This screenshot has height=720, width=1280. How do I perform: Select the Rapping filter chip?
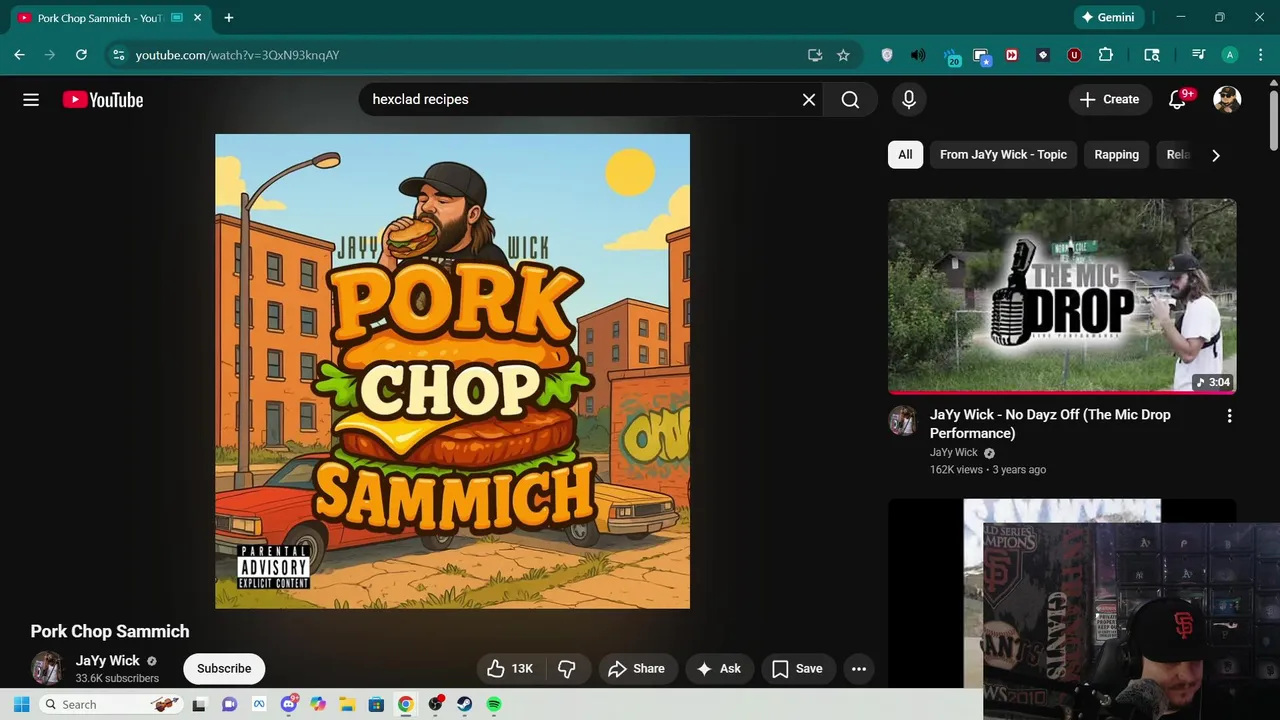click(1116, 154)
